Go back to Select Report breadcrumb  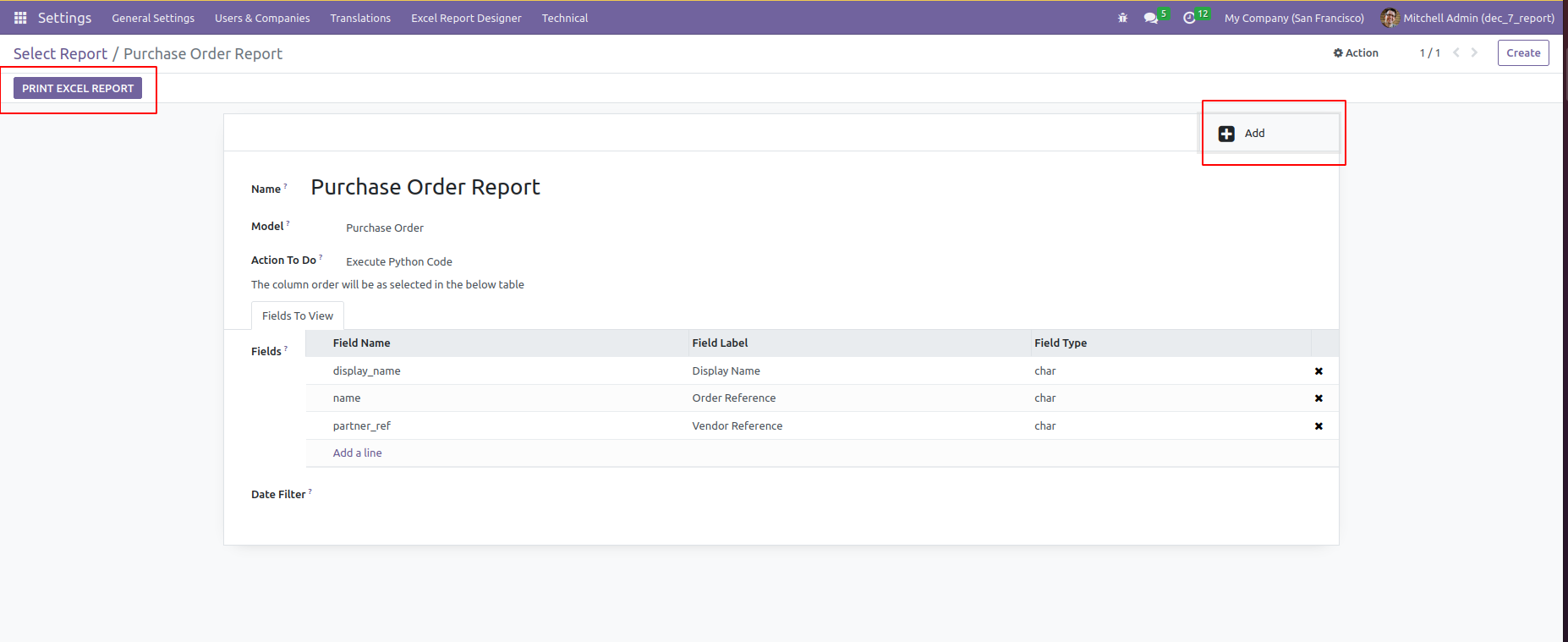coord(60,54)
